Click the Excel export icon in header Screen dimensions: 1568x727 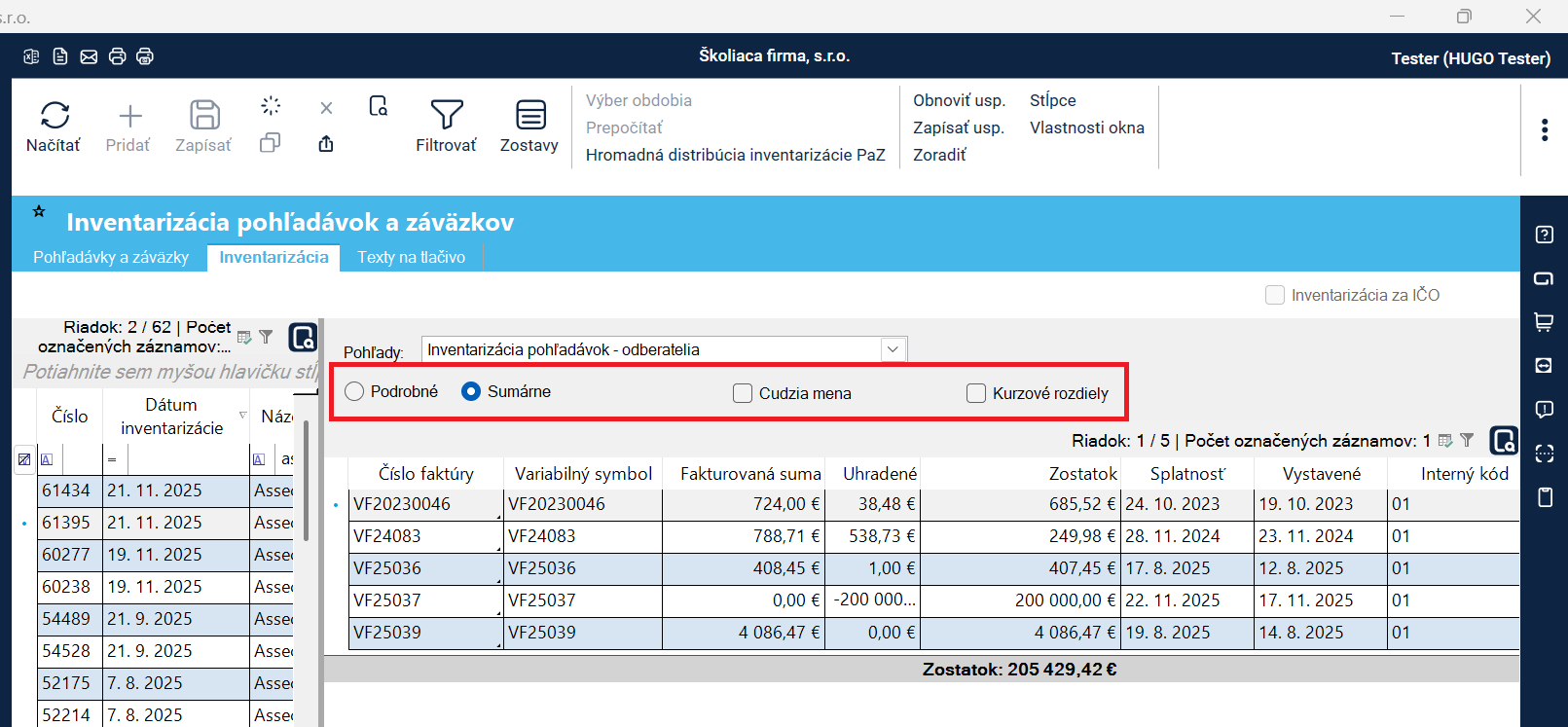(x=31, y=56)
